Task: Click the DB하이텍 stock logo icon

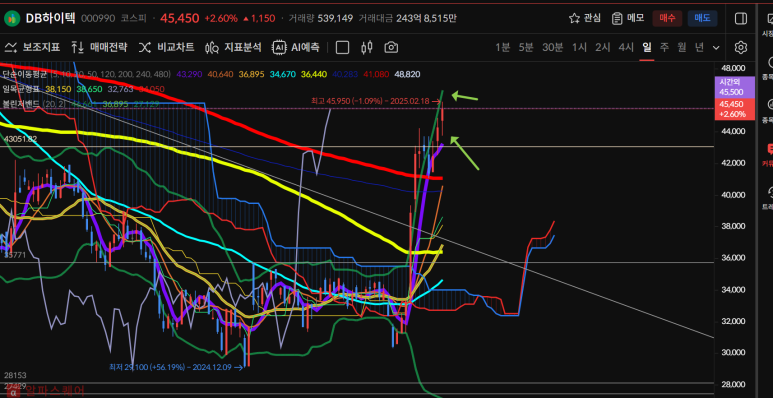Action: coord(12,19)
